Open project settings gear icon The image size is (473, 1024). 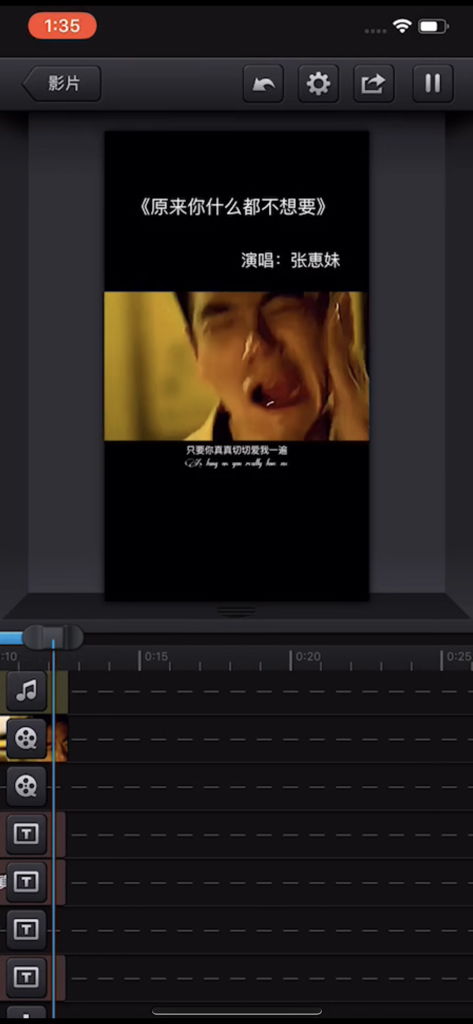coord(319,84)
